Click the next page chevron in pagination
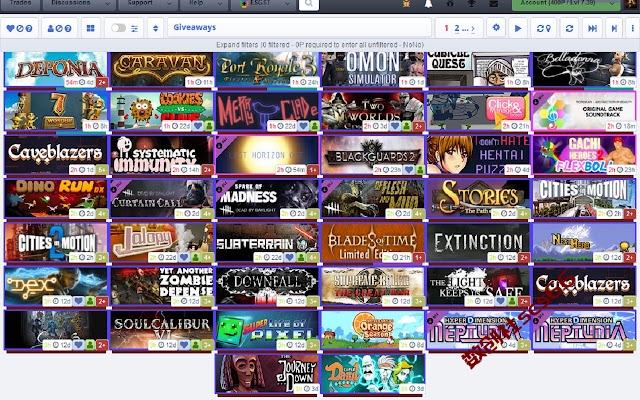The width and height of the screenshot is (640, 400). click(473, 28)
